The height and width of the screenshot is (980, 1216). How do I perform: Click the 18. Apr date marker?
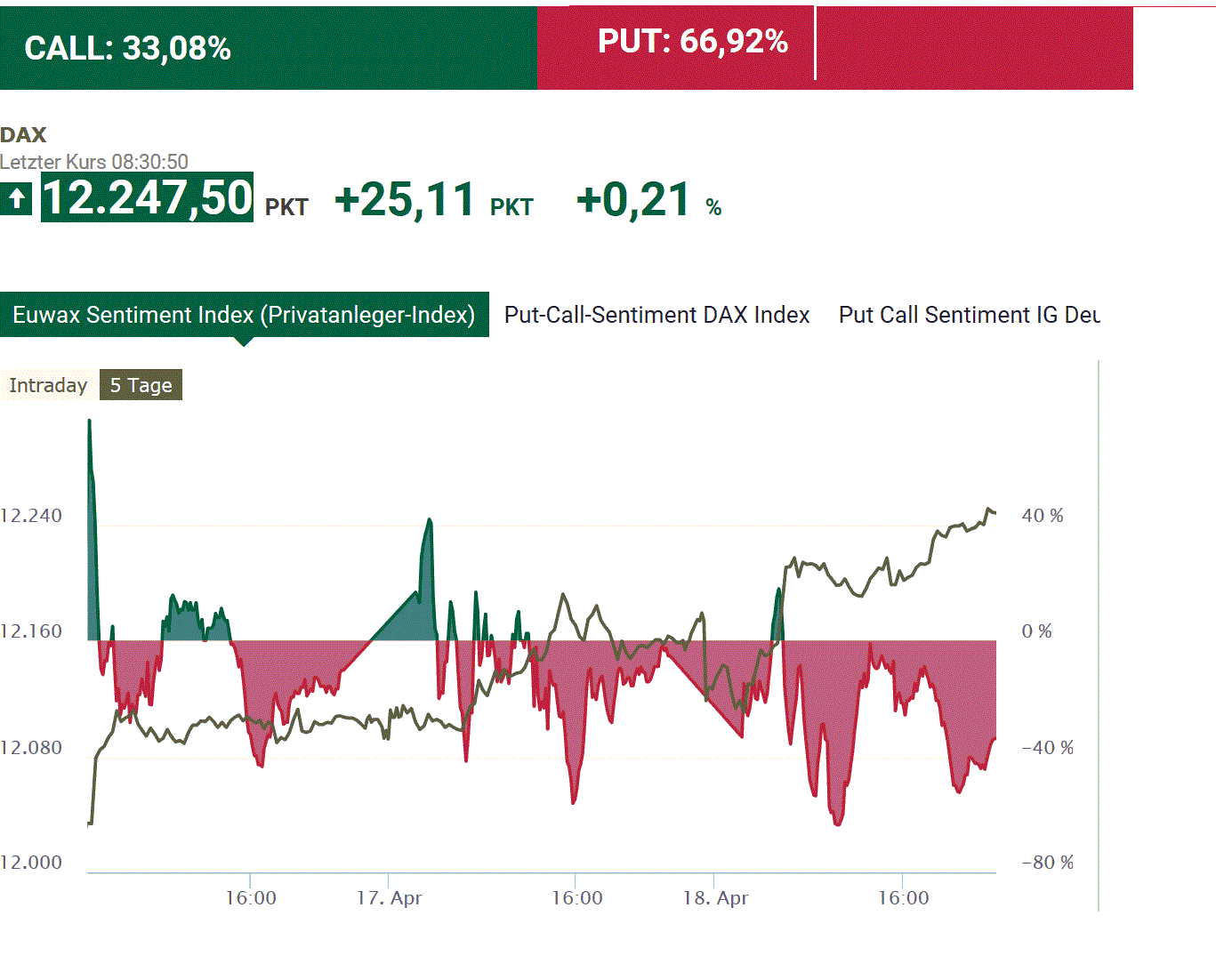point(715,898)
